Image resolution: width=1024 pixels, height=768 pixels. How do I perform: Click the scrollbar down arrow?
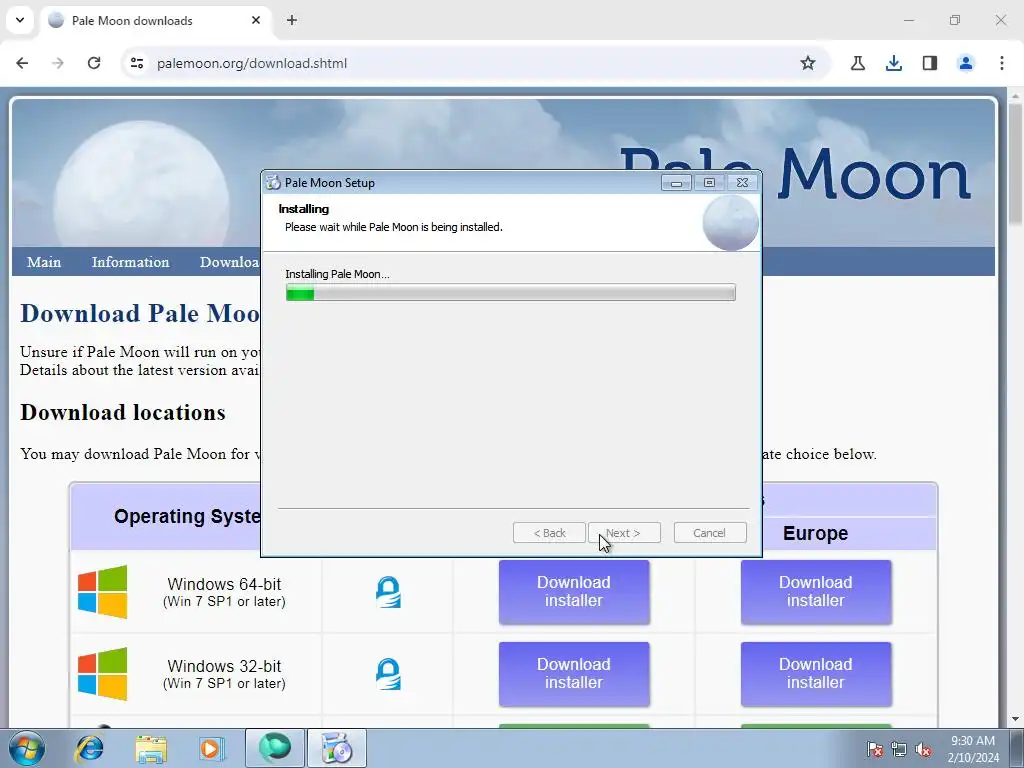click(1015, 719)
